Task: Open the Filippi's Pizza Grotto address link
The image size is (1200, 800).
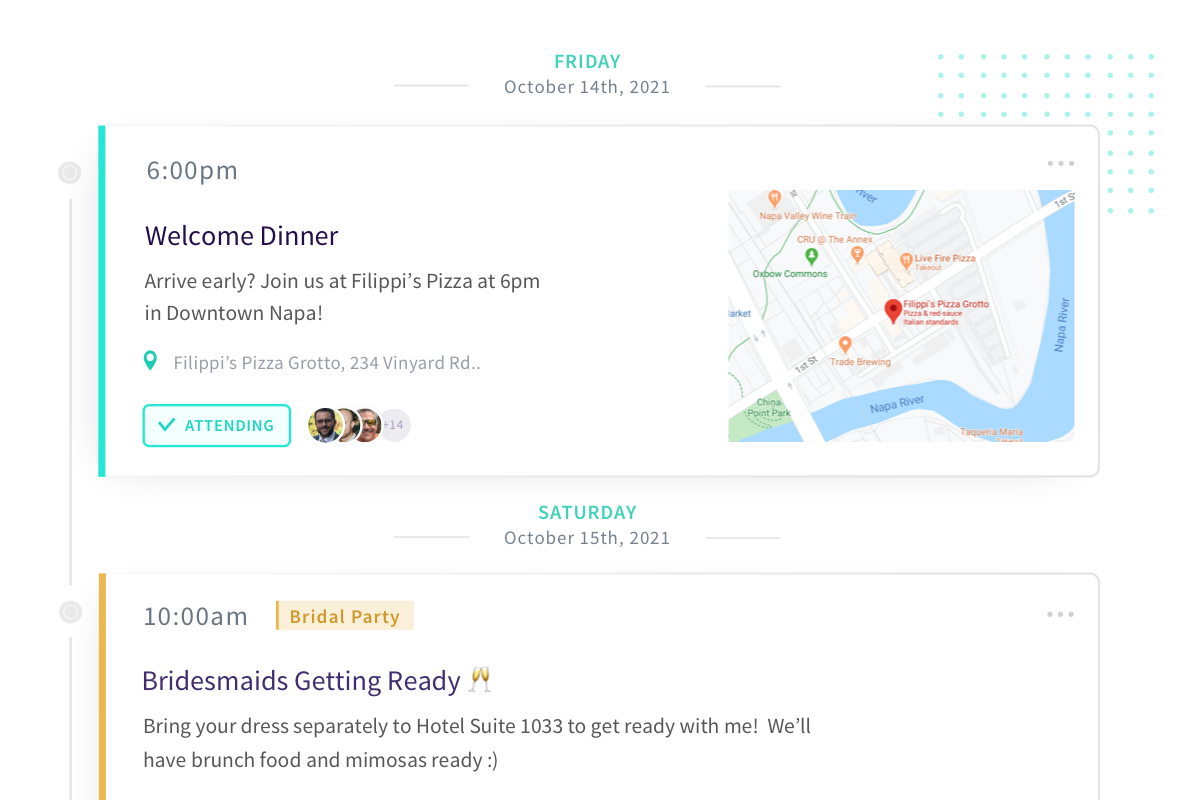Action: tap(327, 363)
